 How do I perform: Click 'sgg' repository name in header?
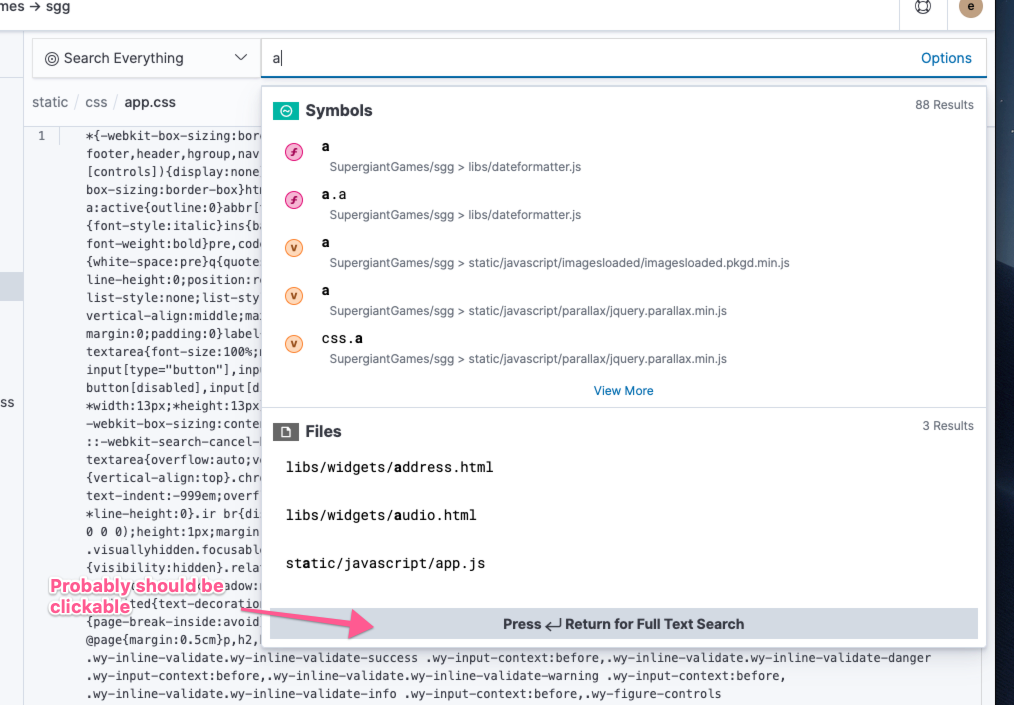click(58, 7)
